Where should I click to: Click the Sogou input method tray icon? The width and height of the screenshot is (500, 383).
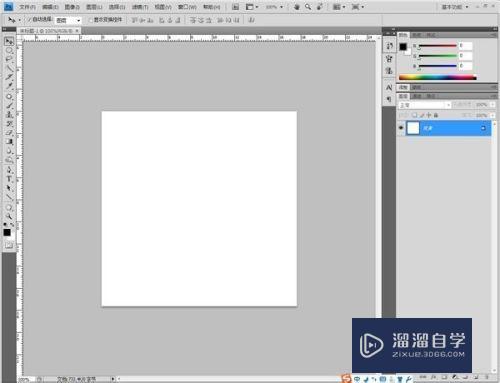click(x=347, y=378)
